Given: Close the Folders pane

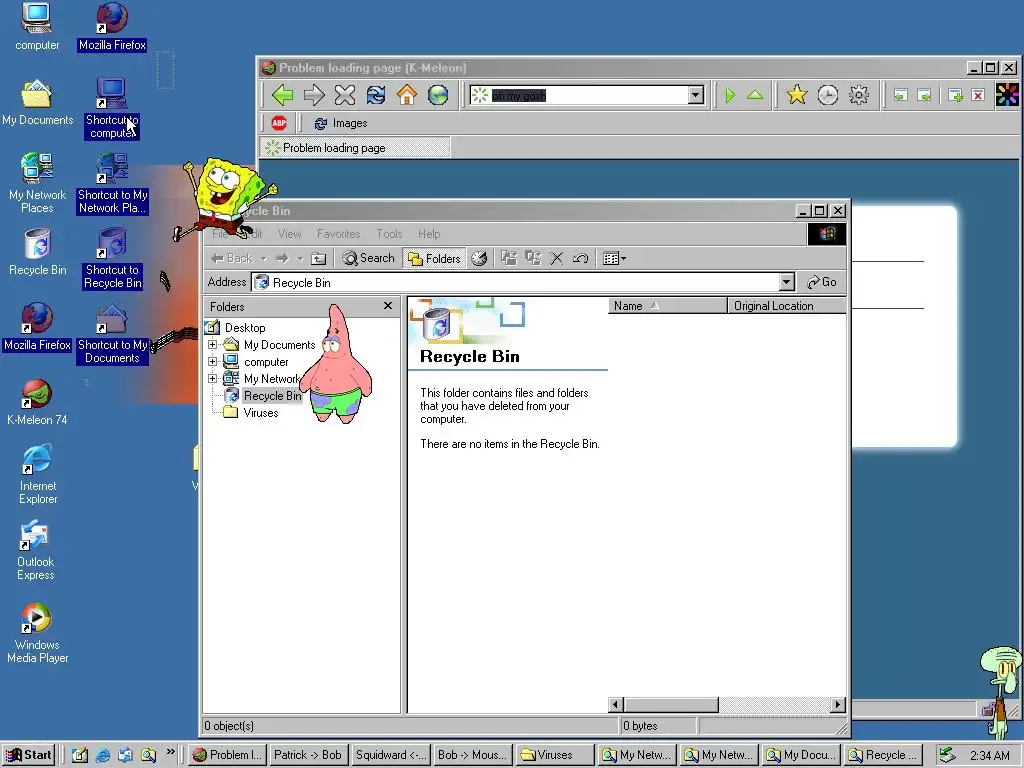Looking at the screenshot, I should tap(388, 306).
